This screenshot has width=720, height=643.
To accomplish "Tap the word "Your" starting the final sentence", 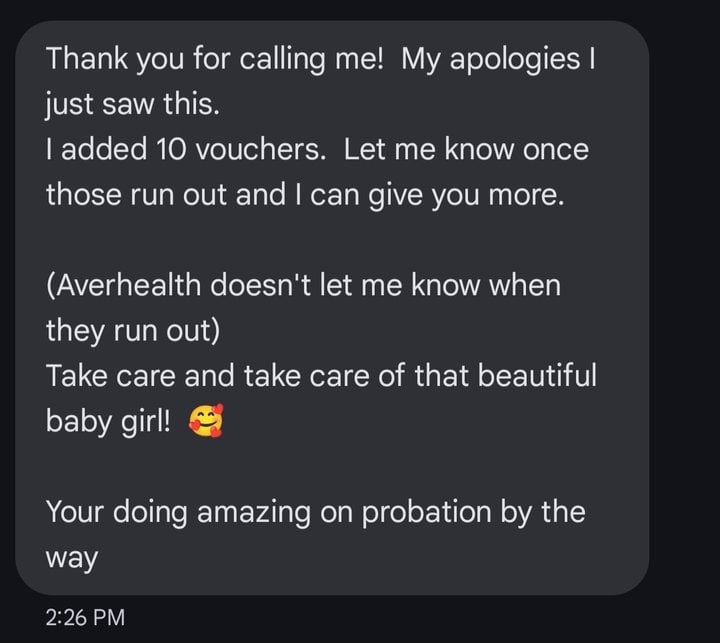I will point(74,512).
